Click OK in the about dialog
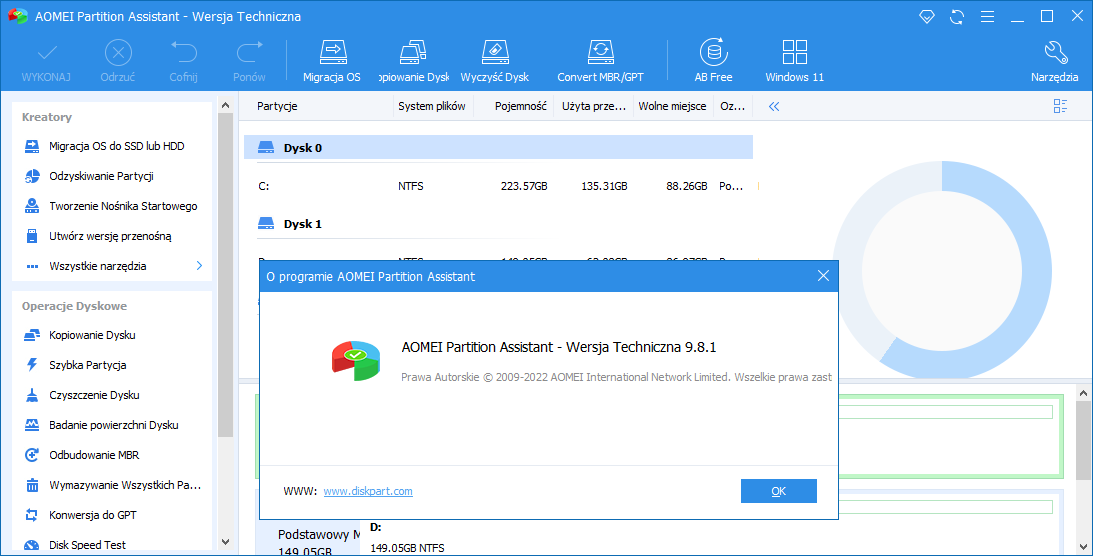Image resolution: width=1093 pixels, height=556 pixels. (779, 491)
